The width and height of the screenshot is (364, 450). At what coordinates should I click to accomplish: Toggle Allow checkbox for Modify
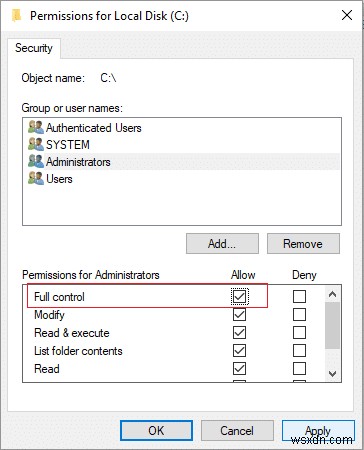[239, 314]
